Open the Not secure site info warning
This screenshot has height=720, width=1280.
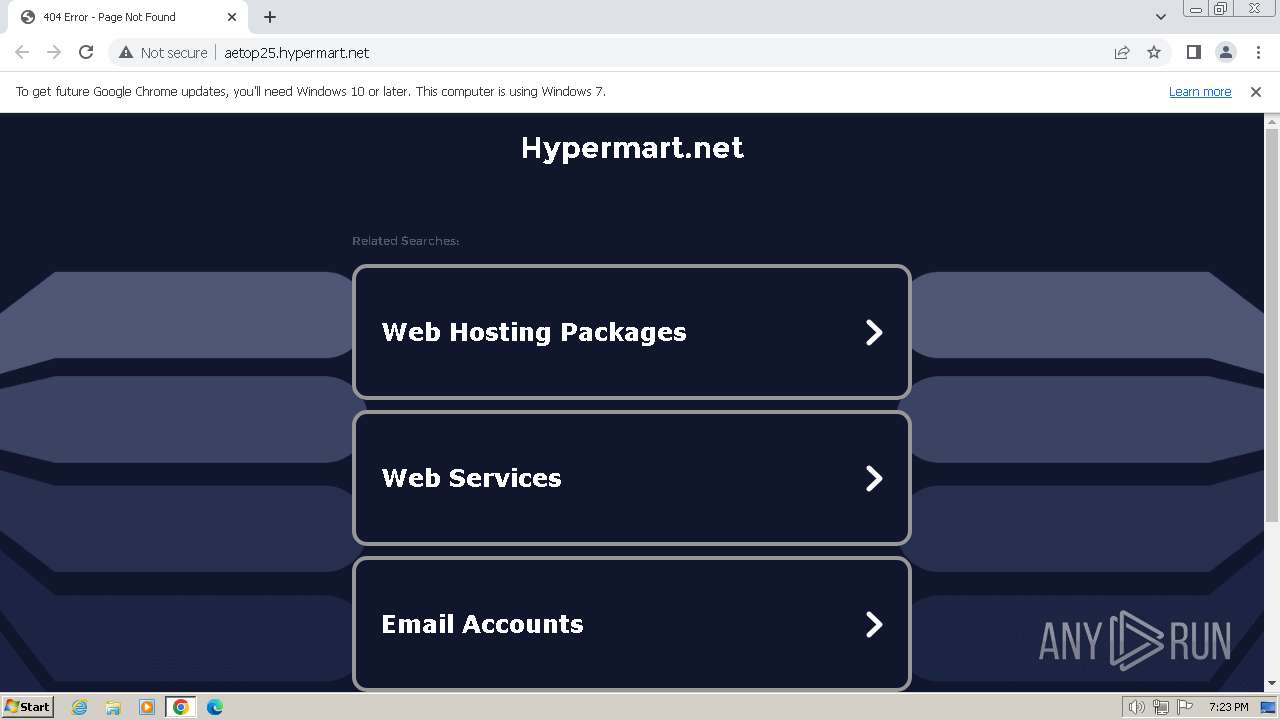(x=163, y=53)
